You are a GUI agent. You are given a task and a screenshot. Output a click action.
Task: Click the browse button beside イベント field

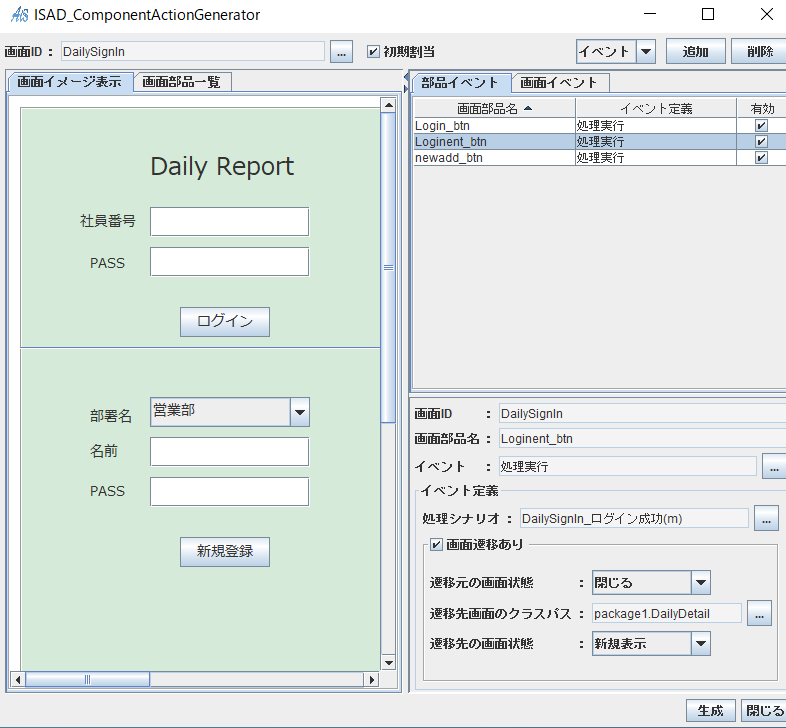pos(773,466)
